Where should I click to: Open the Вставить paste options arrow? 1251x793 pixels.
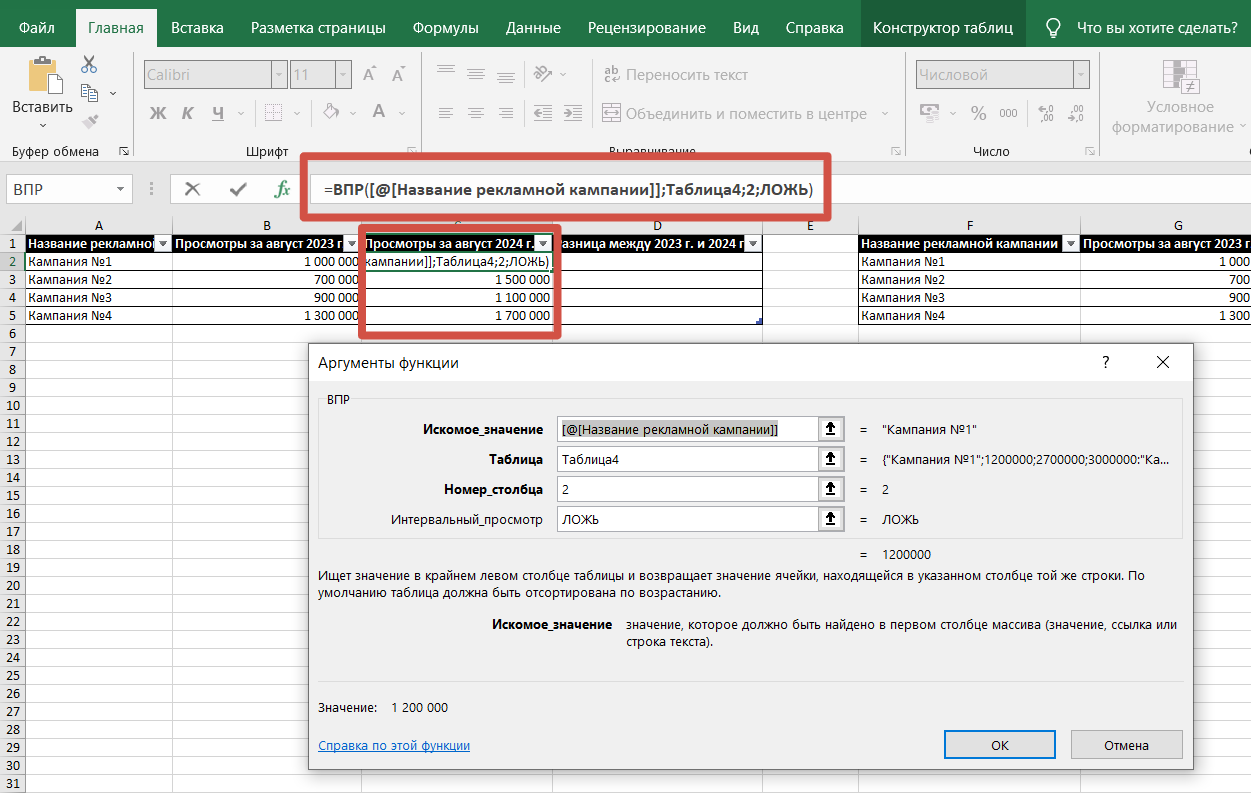point(42,126)
